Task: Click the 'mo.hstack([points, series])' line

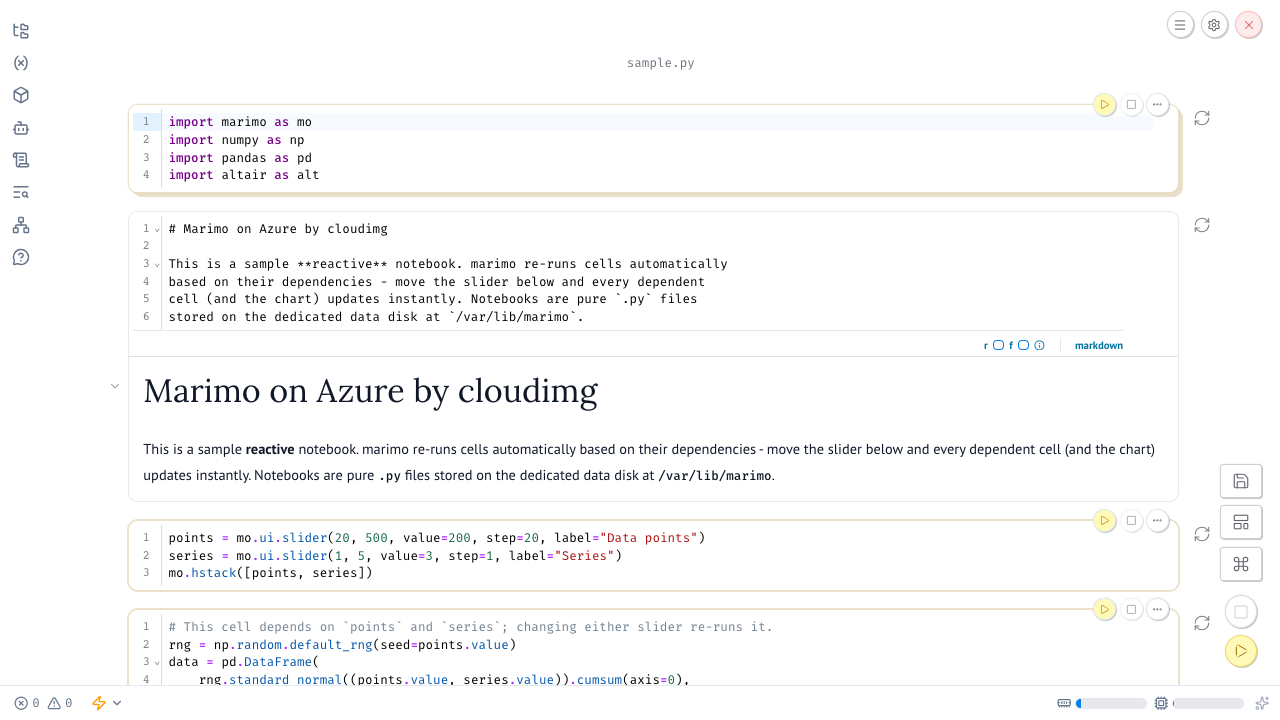Action: pyautogui.click(x=270, y=573)
